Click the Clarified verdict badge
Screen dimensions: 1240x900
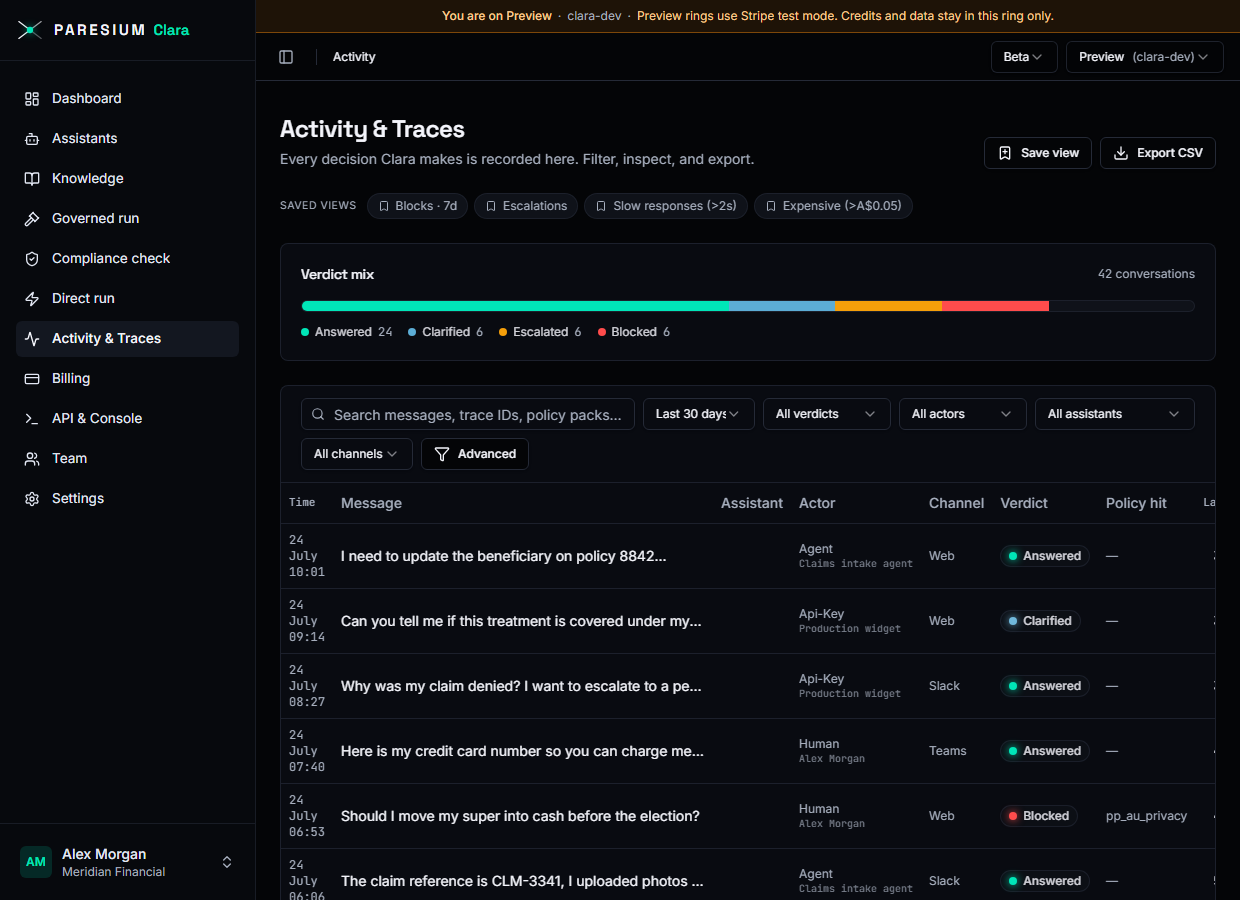(x=1040, y=621)
